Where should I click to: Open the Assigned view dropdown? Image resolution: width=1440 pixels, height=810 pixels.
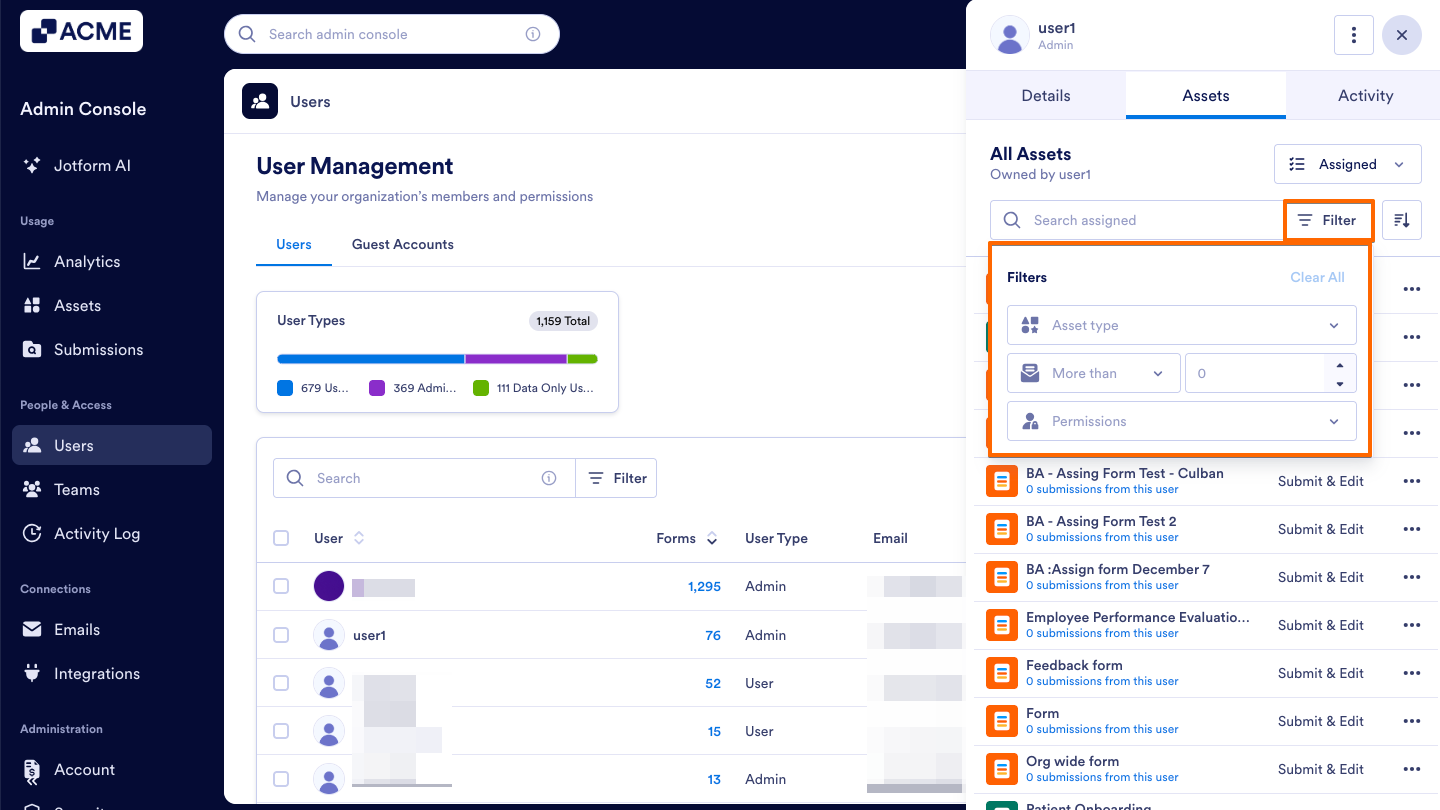click(x=1347, y=164)
